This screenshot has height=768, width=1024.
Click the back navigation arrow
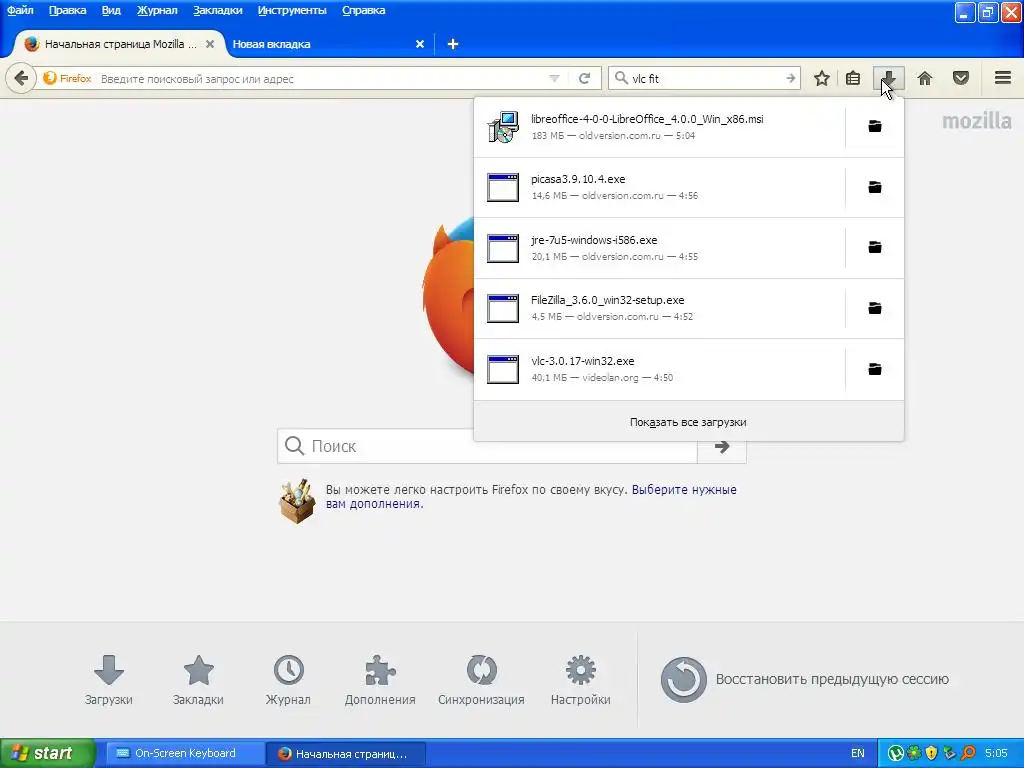click(21, 78)
